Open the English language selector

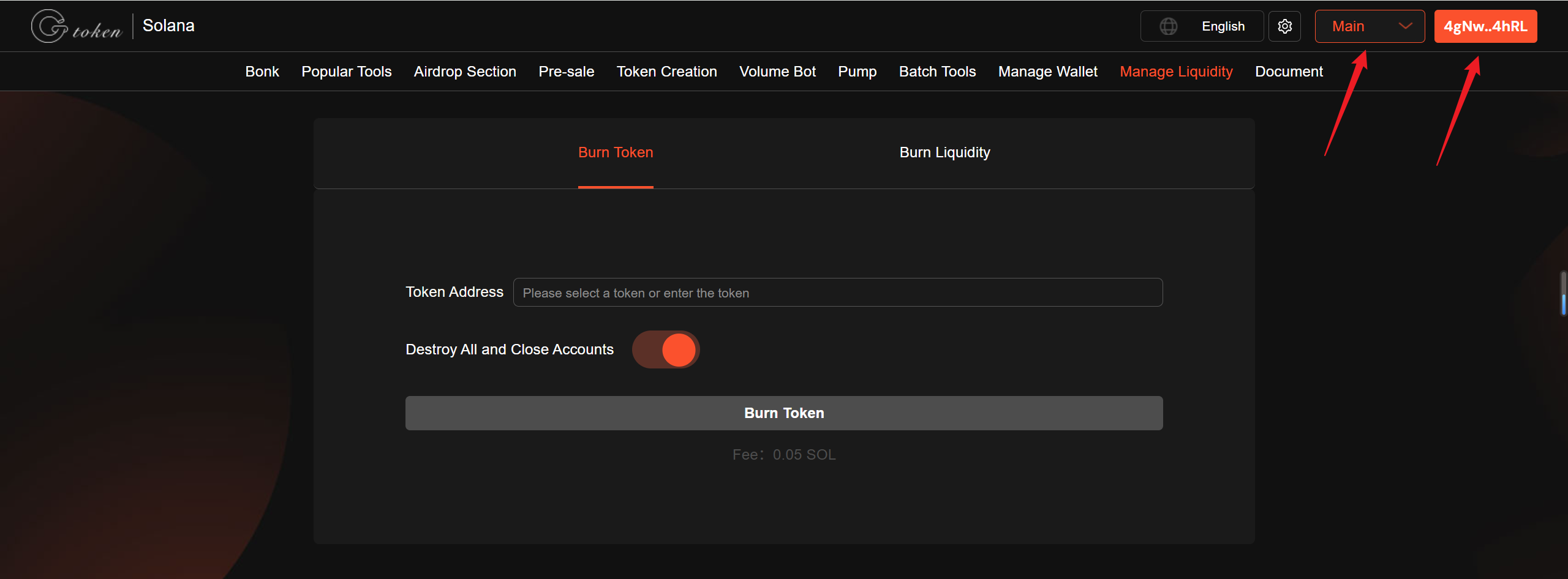click(1223, 26)
